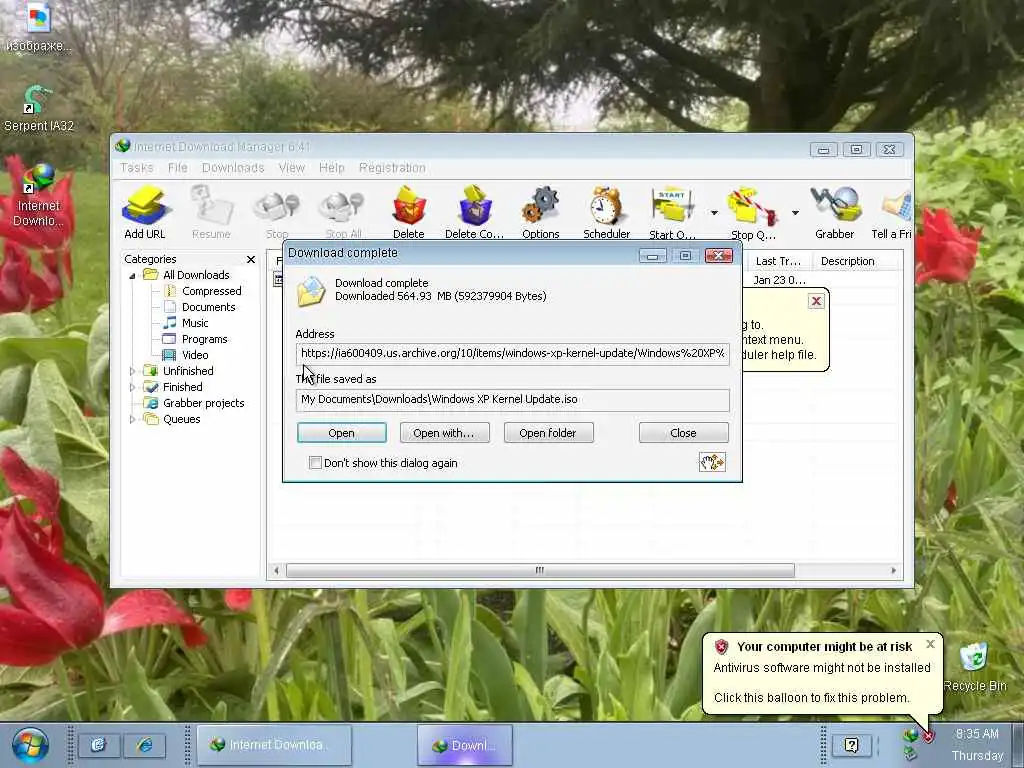
Task: Click the IDM system tray icon
Action: [x=910, y=736]
